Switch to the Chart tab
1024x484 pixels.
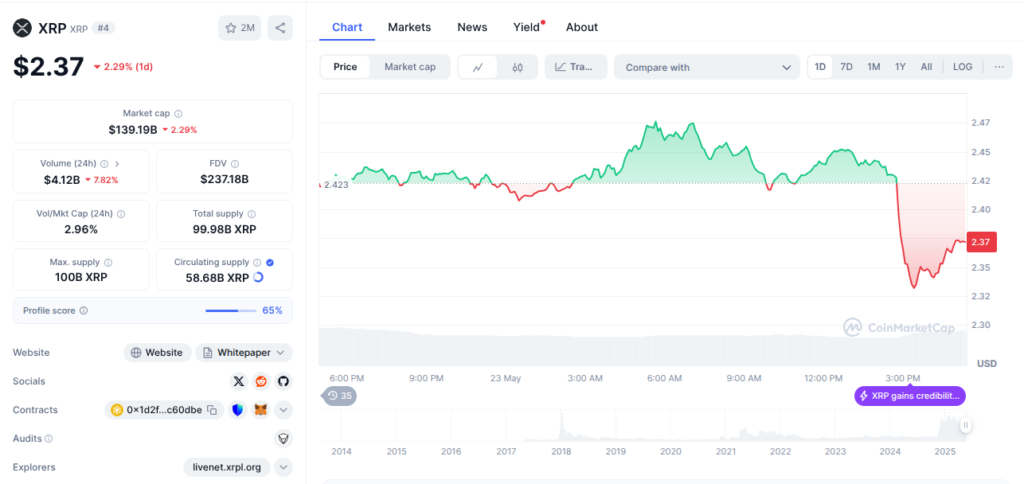[347, 27]
